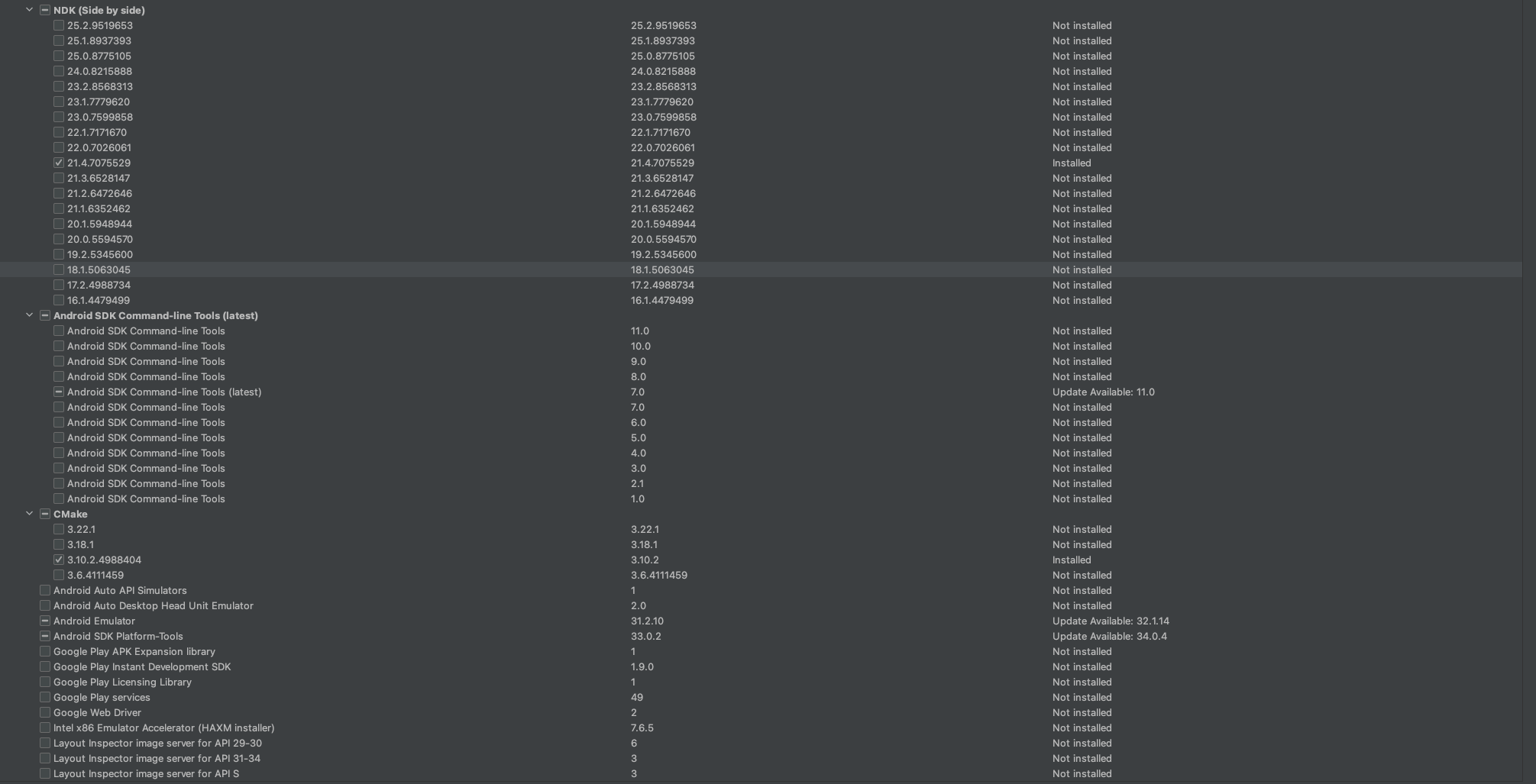Check NDK 25.2.9519653 checkbox
The width and height of the screenshot is (1536, 784).
click(x=59, y=25)
